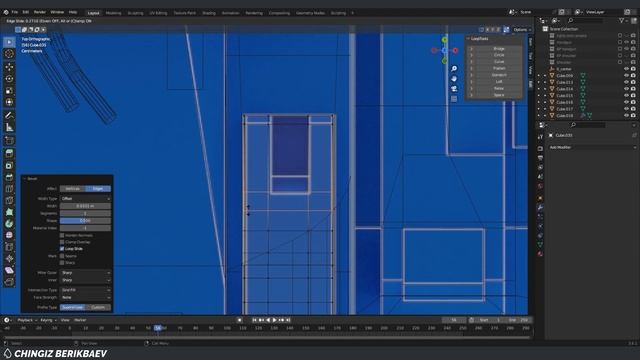Click the timeline play button

(275, 320)
